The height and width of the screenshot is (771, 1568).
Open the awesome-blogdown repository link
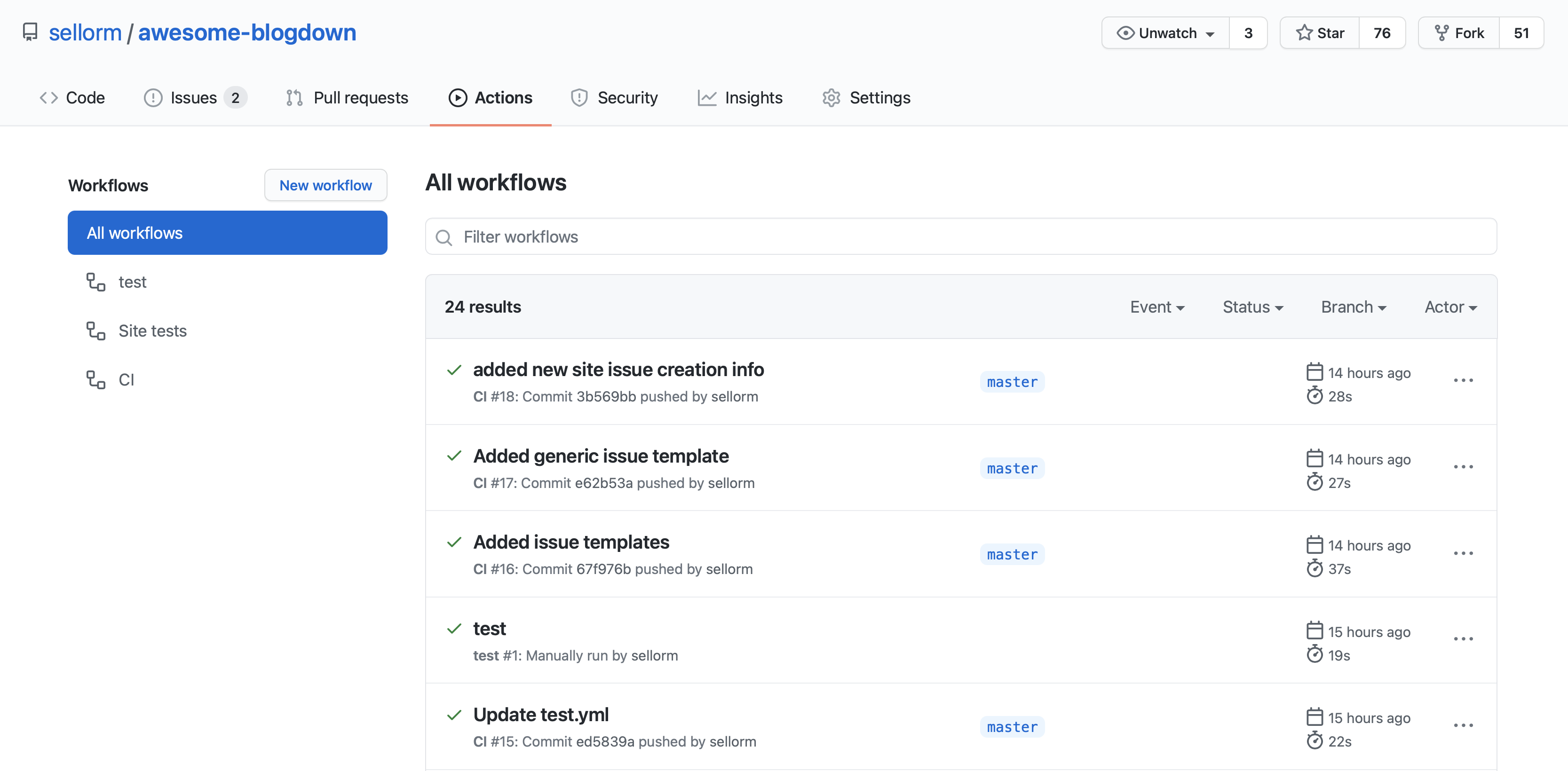tap(247, 32)
